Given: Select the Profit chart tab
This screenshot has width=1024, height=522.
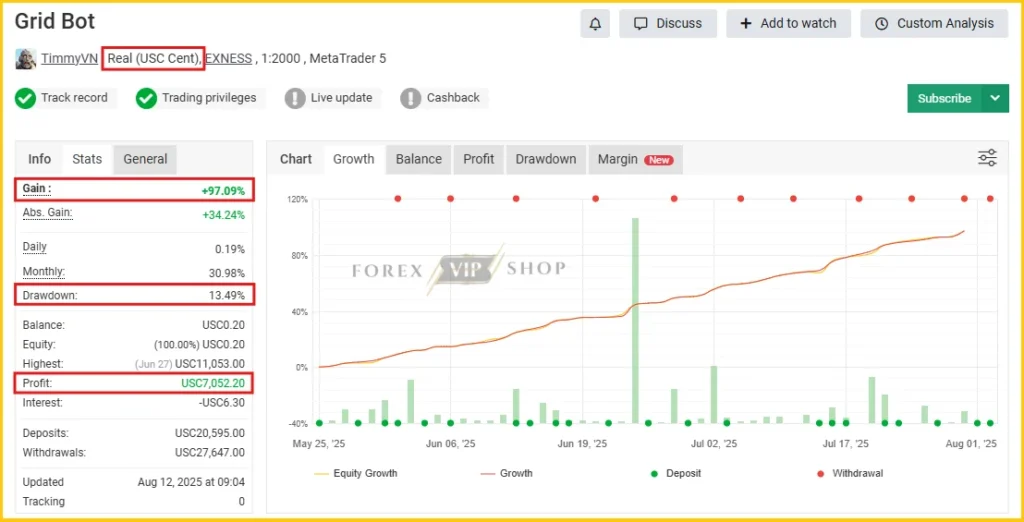Looking at the screenshot, I should point(479,159).
